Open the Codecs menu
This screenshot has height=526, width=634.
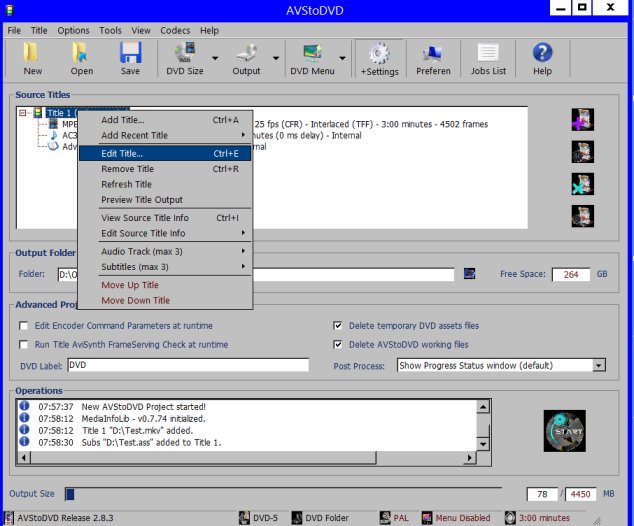[x=175, y=31]
